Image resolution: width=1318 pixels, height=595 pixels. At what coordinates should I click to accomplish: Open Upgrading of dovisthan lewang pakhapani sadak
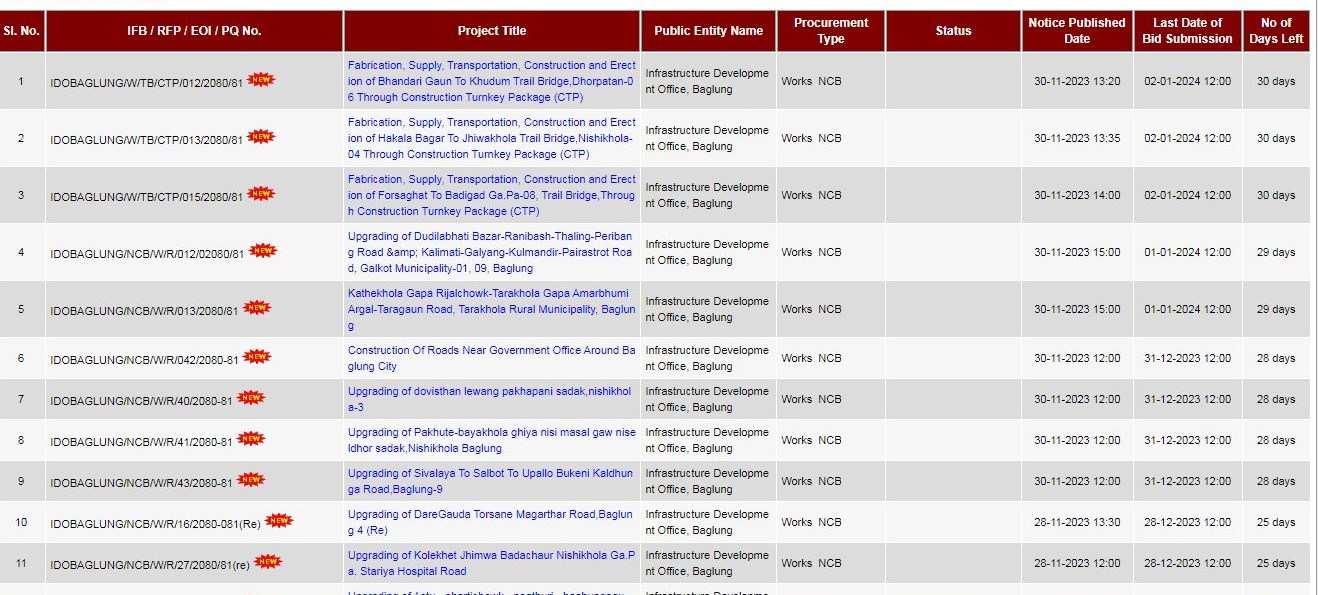click(x=491, y=399)
